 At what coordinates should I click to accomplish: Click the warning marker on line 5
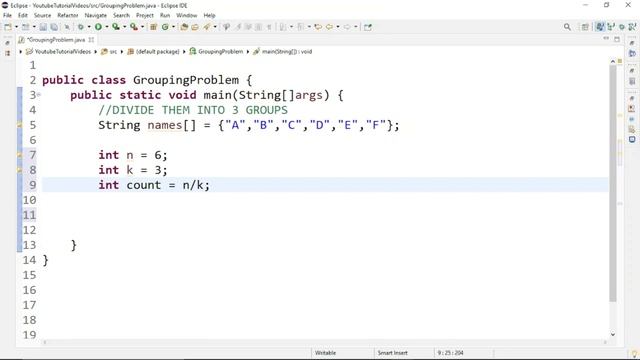click(19, 125)
